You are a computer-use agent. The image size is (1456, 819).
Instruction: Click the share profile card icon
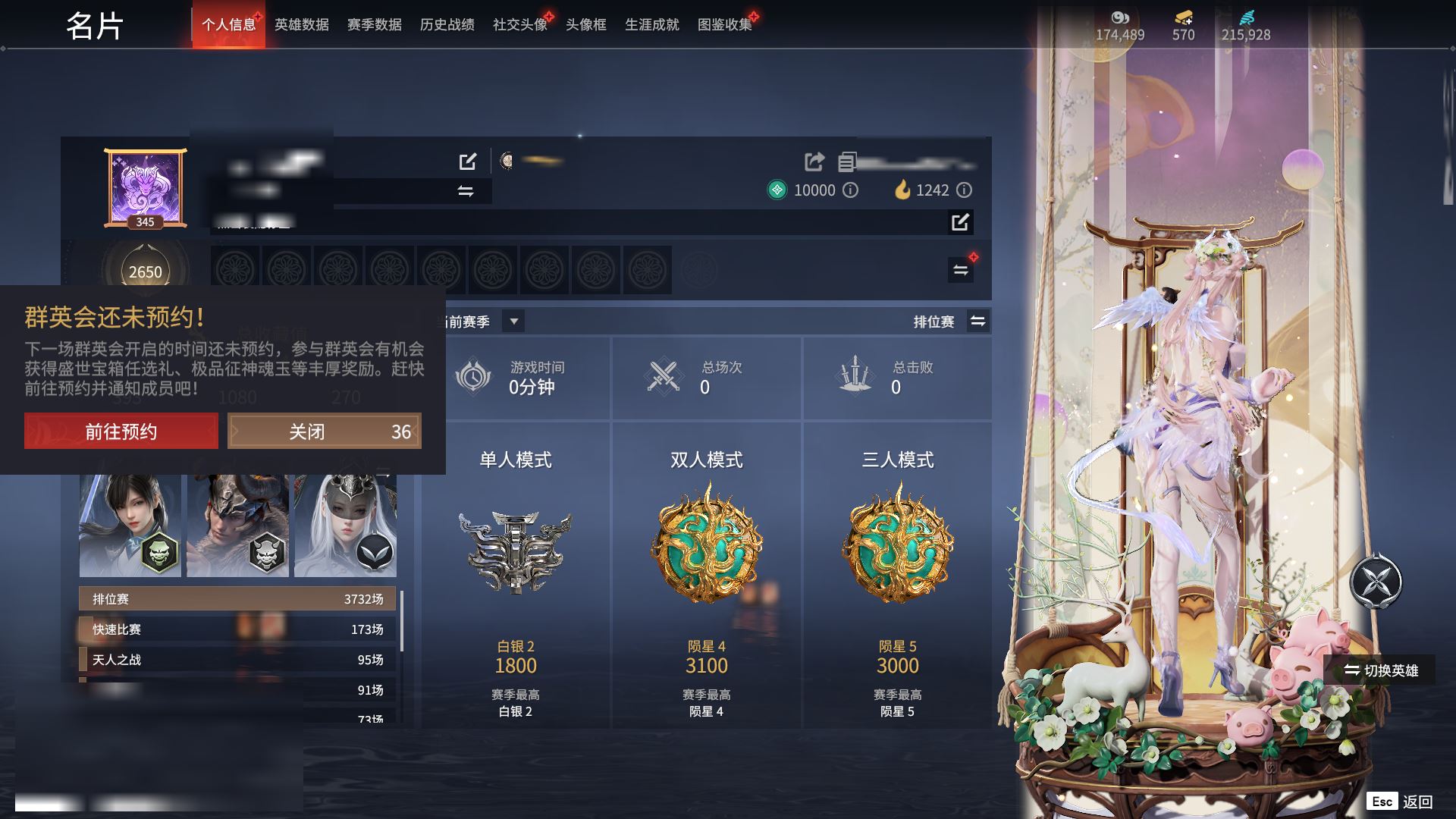click(814, 161)
